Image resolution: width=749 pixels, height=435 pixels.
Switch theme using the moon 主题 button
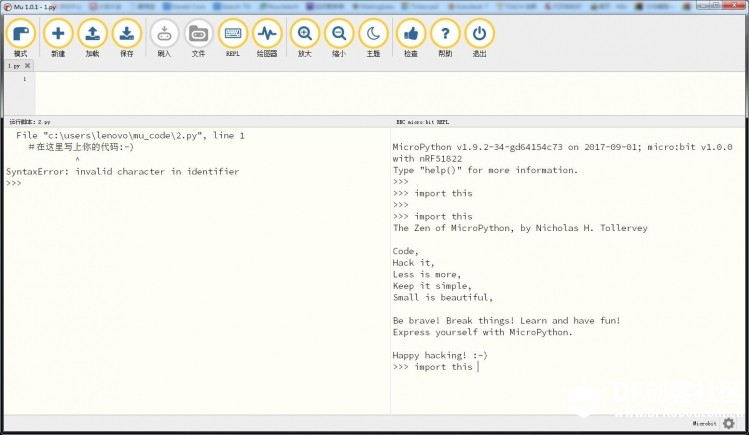(373, 38)
